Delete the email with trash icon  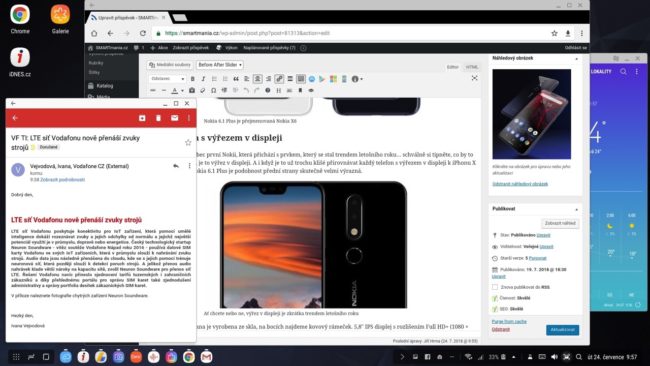(158, 118)
